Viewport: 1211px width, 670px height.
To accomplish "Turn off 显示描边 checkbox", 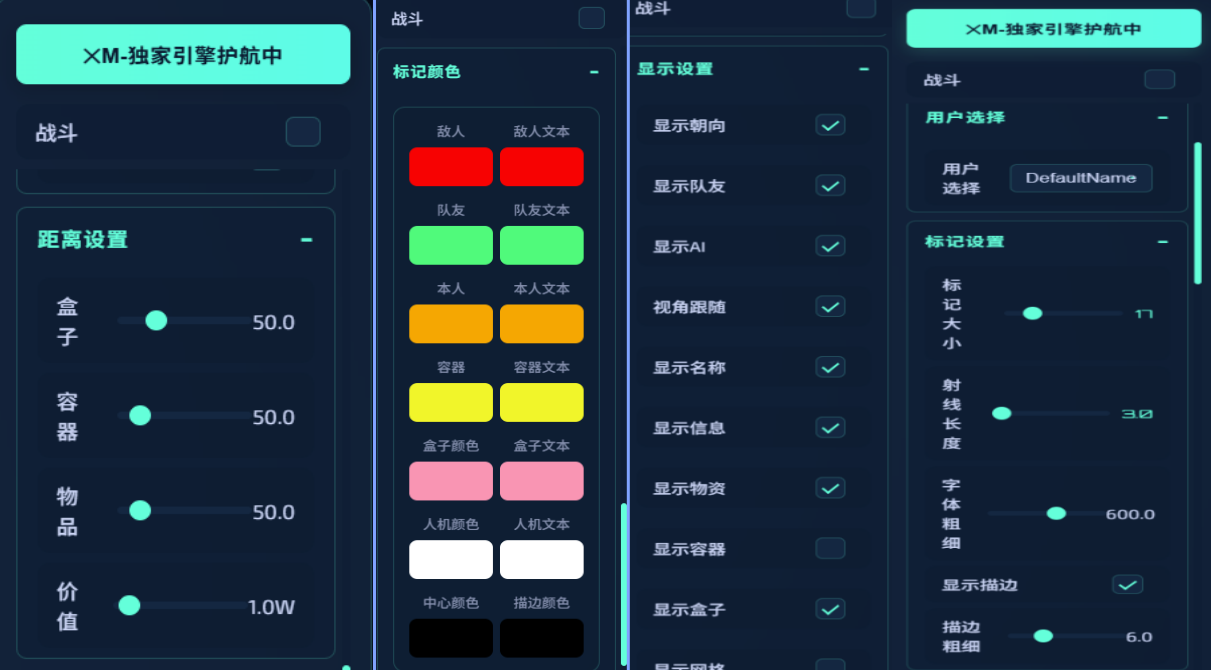I will click(1127, 584).
